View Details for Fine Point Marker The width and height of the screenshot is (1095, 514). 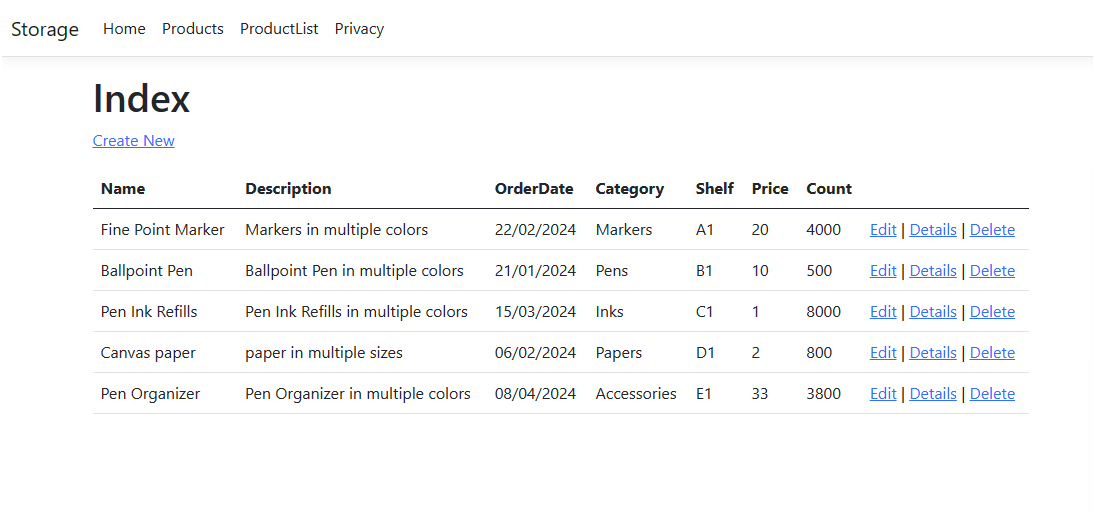point(932,230)
